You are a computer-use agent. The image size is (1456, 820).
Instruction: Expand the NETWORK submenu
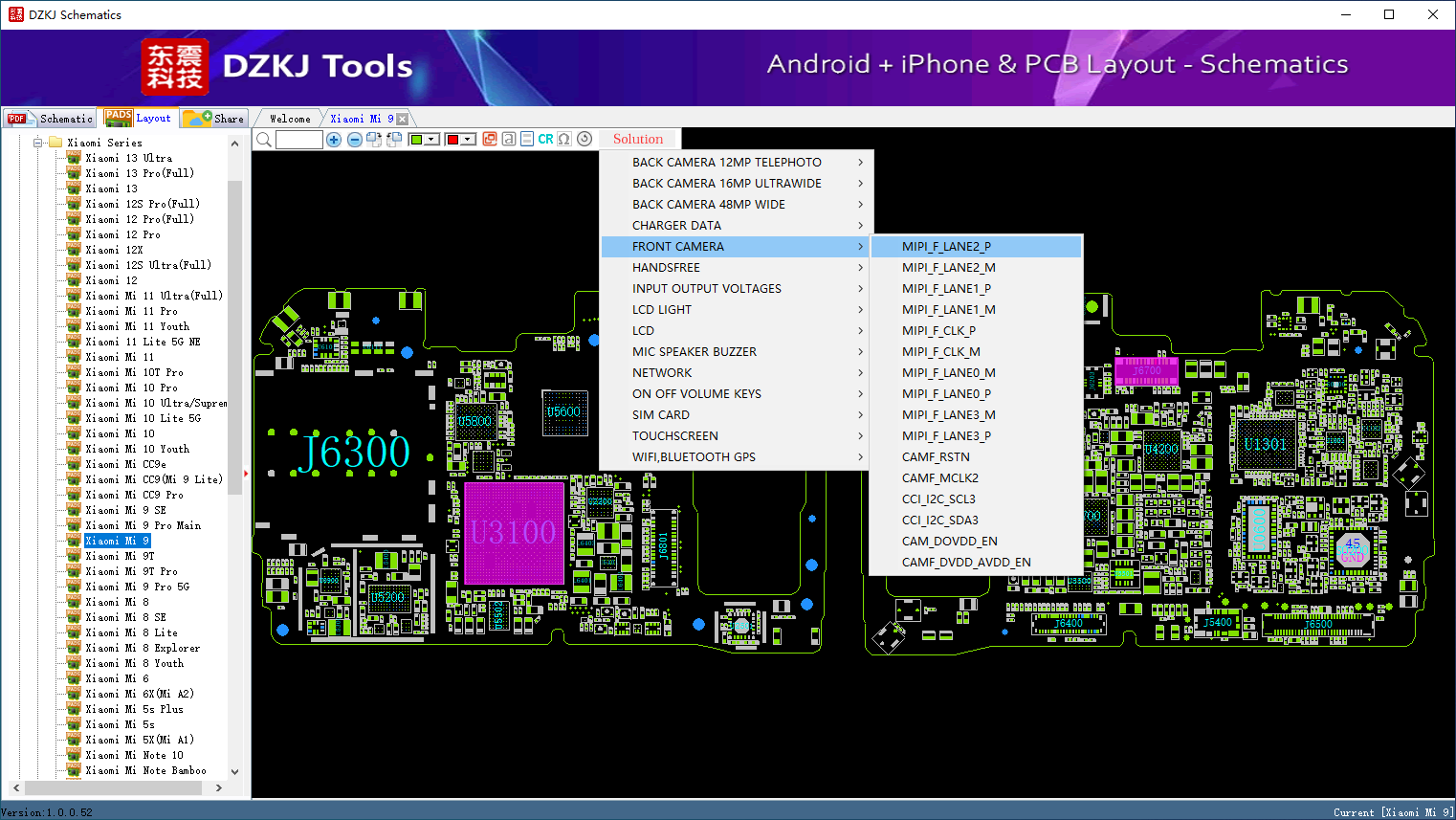pyautogui.click(x=735, y=373)
